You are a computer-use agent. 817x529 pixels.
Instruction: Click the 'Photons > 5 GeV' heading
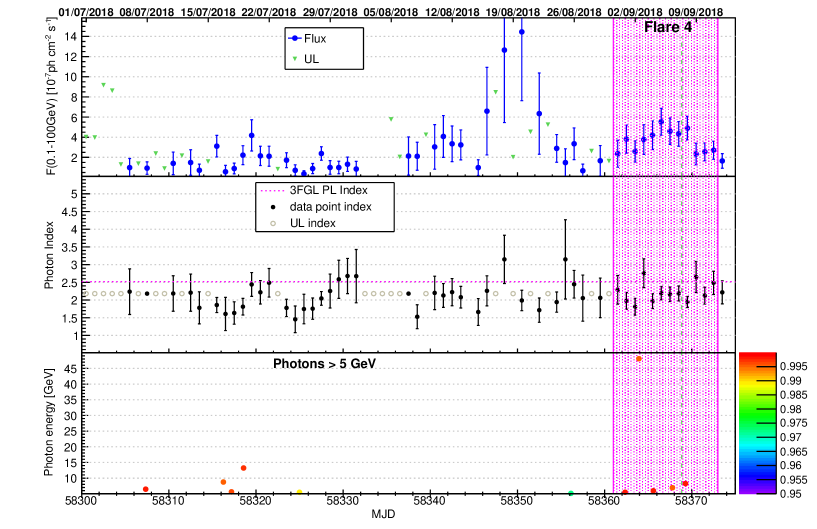pyautogui.click(x=324, y=364)
